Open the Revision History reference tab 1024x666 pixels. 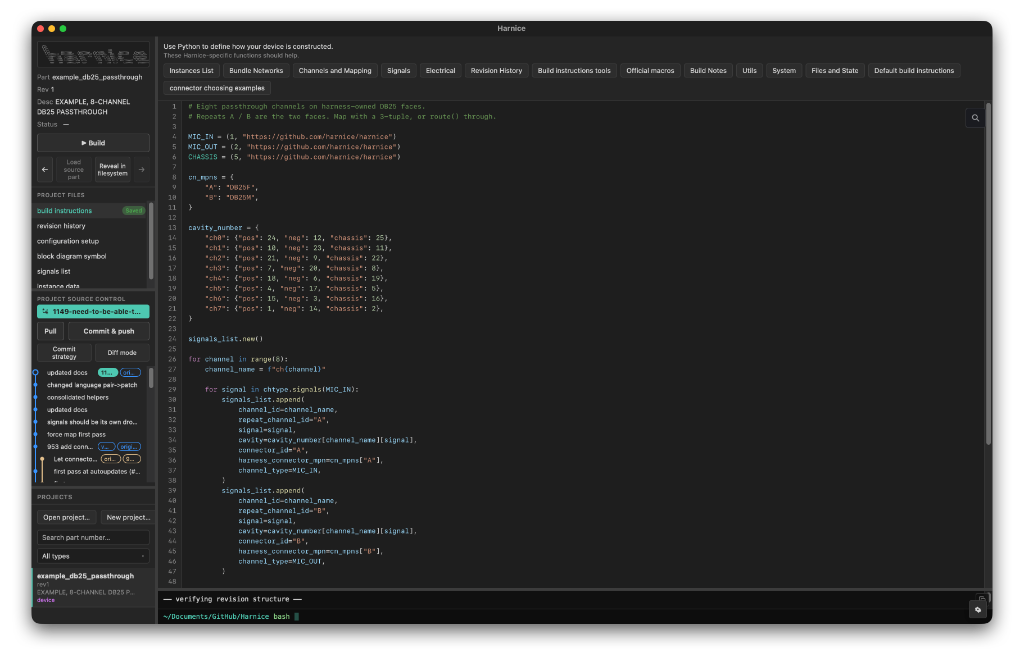496,71
